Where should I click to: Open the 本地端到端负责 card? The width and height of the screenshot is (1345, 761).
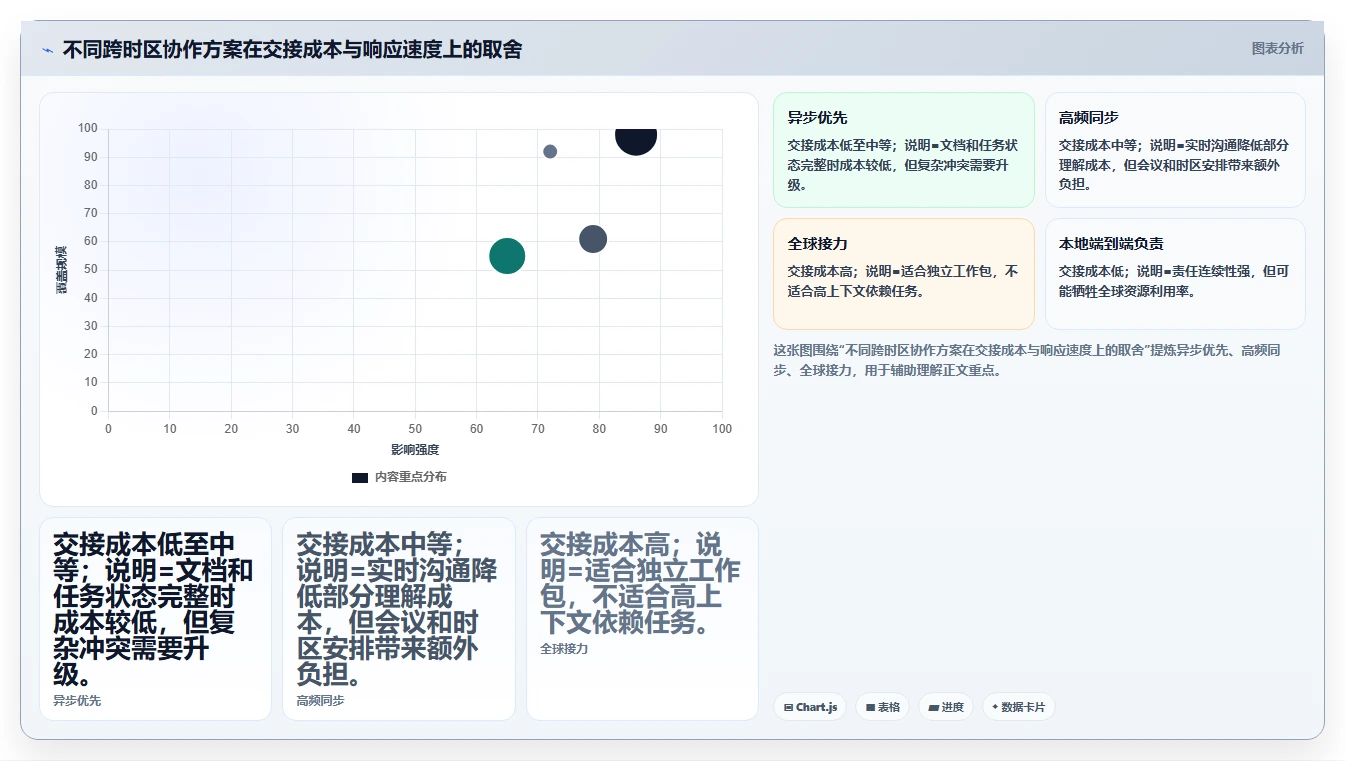pos(1175,274)
